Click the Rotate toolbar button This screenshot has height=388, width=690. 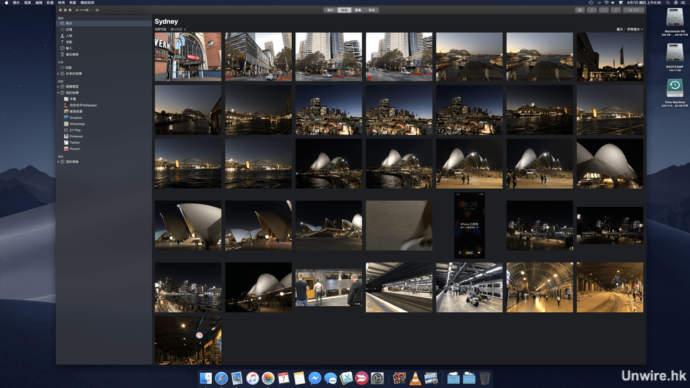coord(615,10)
